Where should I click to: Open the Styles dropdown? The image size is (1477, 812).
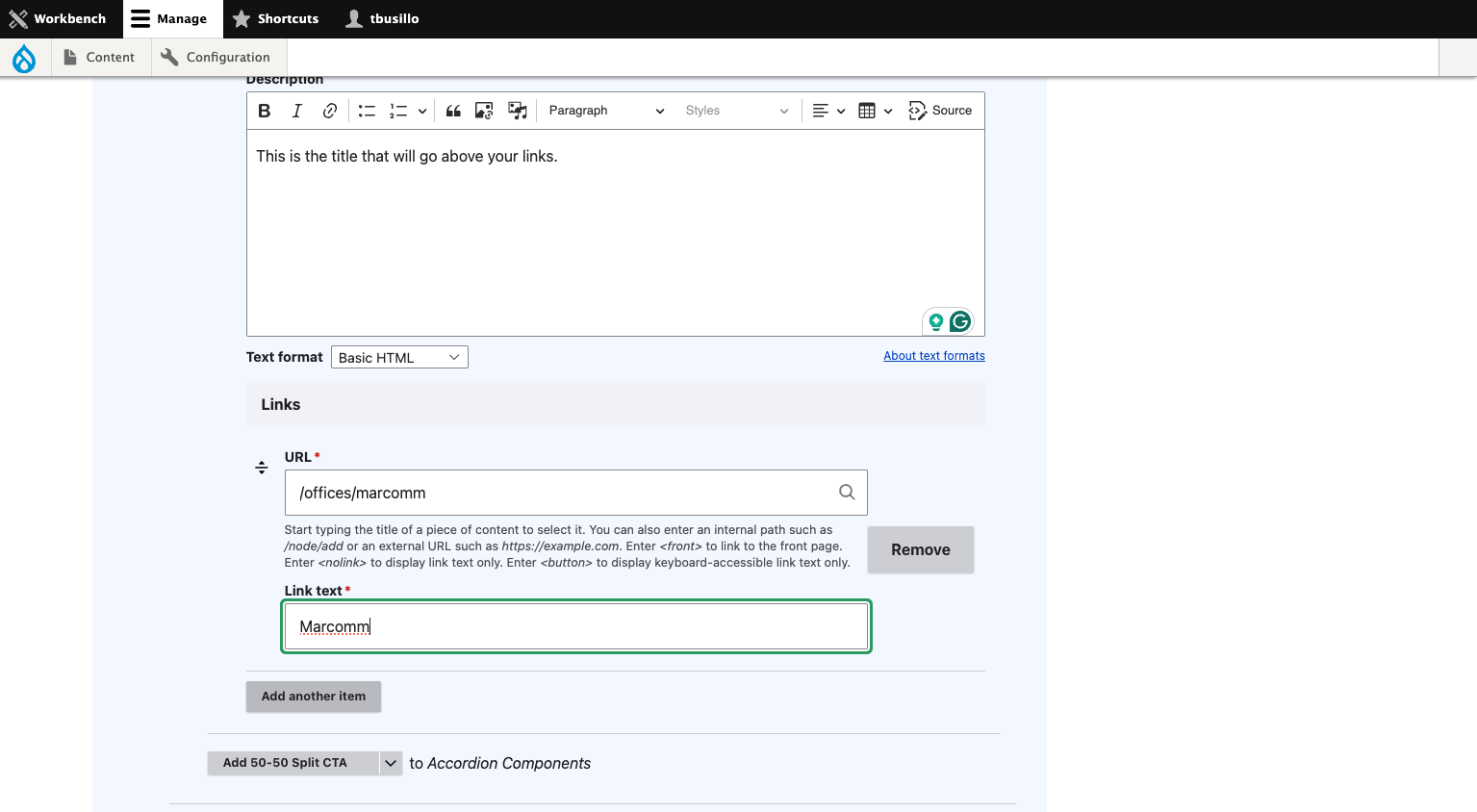tap(737, 111)
